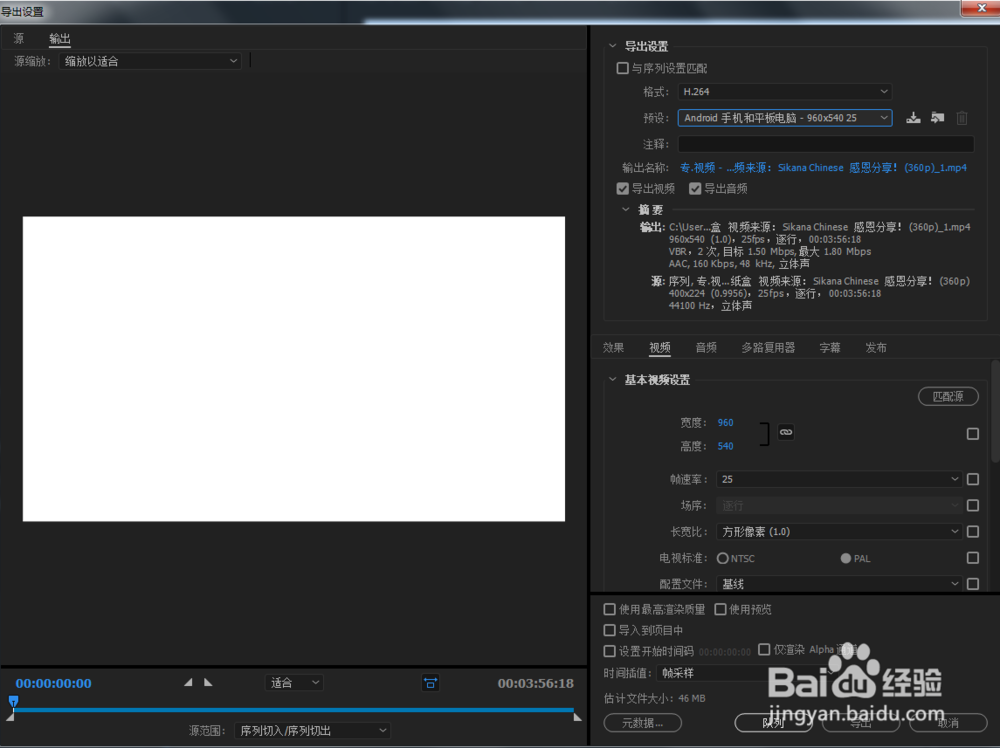1000x748 pixels.
Task: Click the white video preview frame
Action: 294,369
